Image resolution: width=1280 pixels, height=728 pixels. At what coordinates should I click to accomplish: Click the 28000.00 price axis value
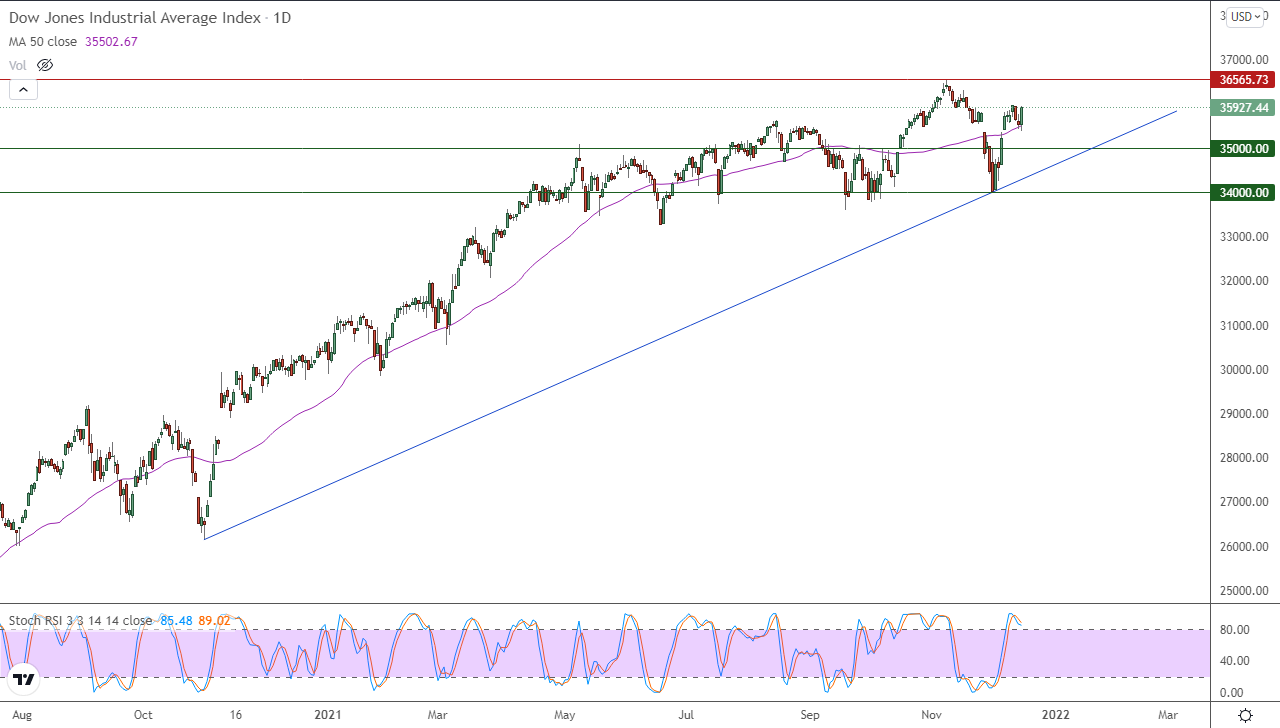point(1244,458)
